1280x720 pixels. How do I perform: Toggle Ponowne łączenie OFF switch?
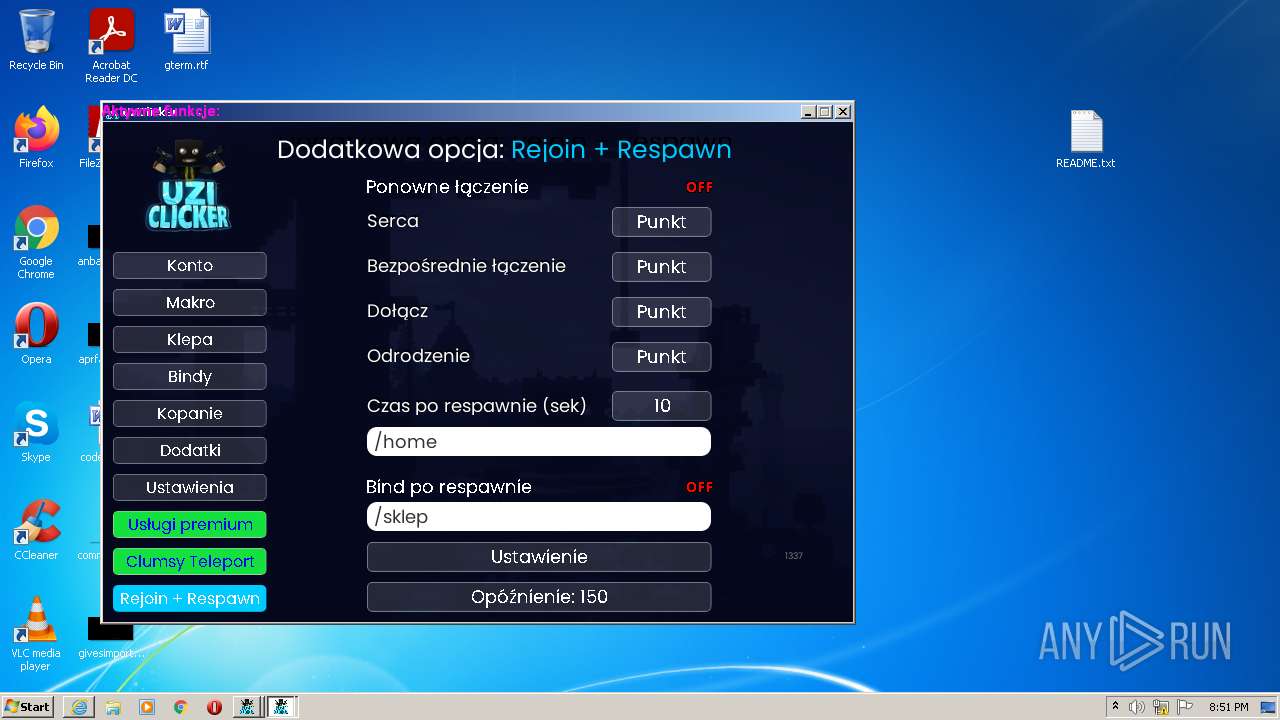699,187
